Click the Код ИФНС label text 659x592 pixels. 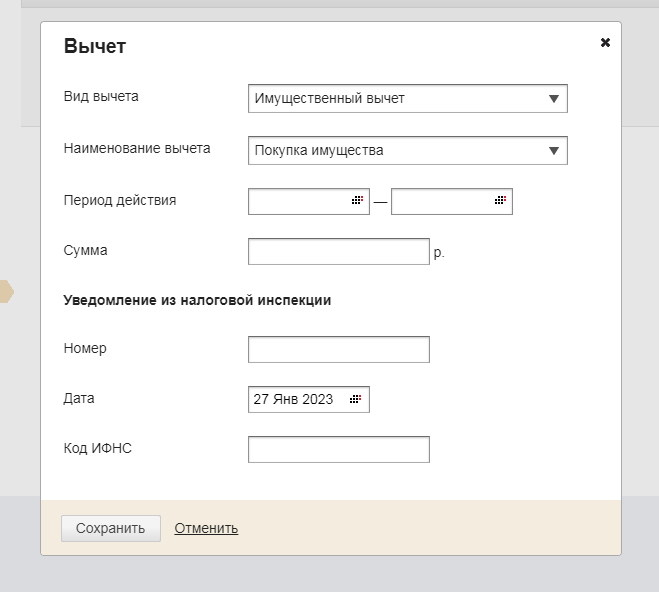pyautogui.click(x=97, y=449)
